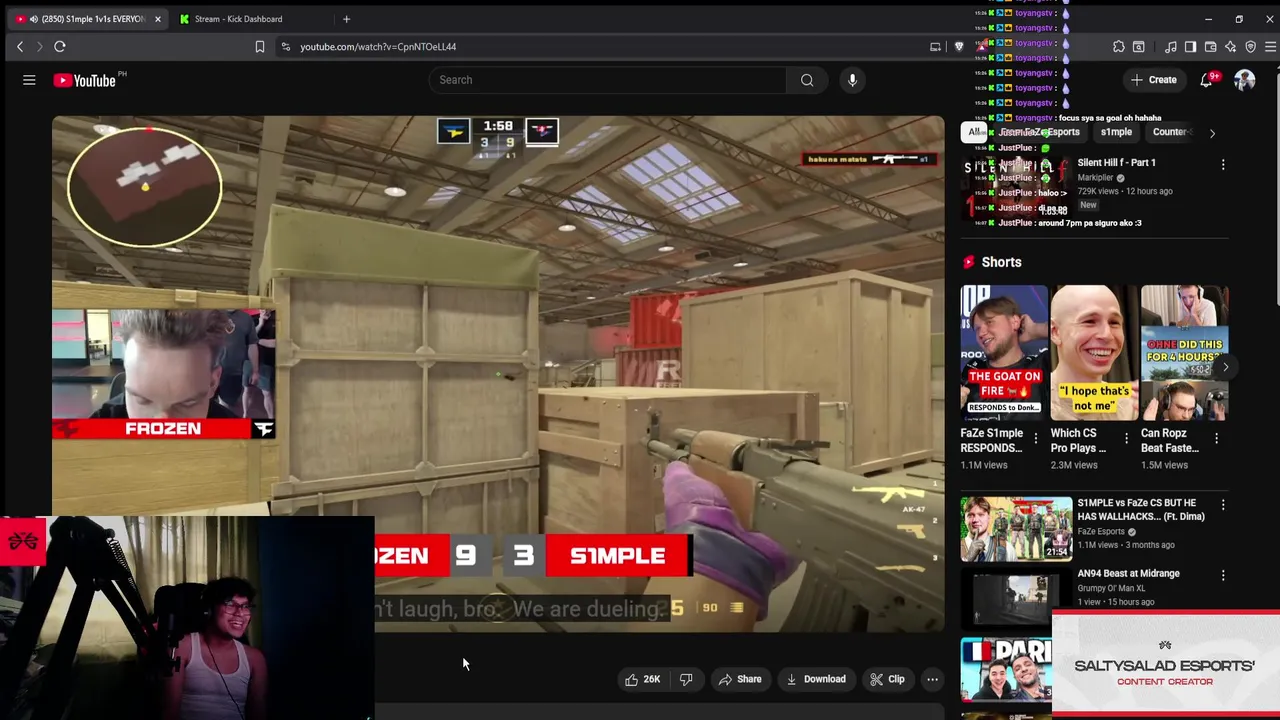
Task: Click the Create button
Action: pos(1154,80)
